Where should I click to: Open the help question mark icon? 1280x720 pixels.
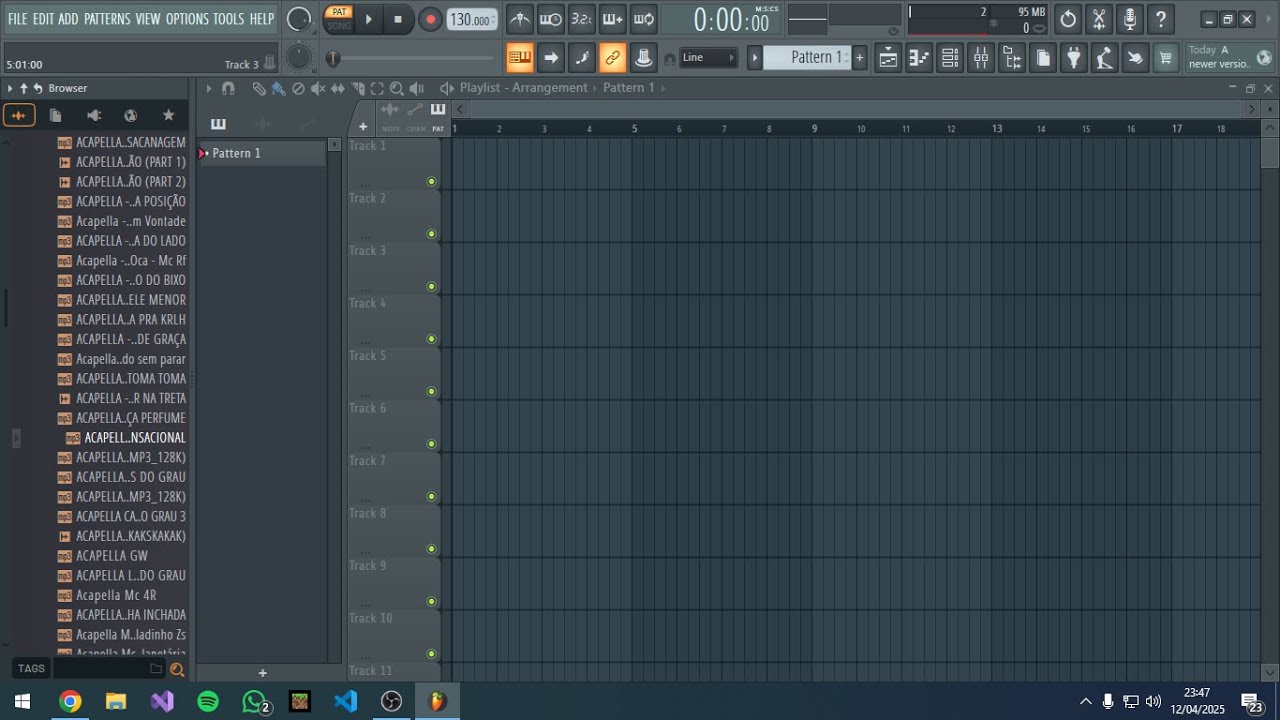1160,19
